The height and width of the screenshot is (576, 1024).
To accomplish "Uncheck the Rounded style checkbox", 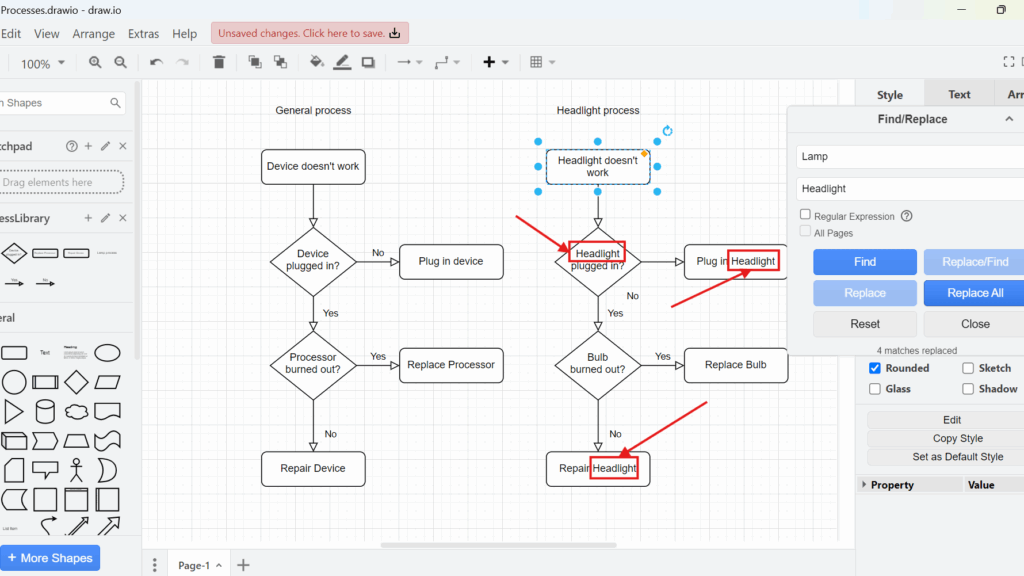I will [873, 367].
